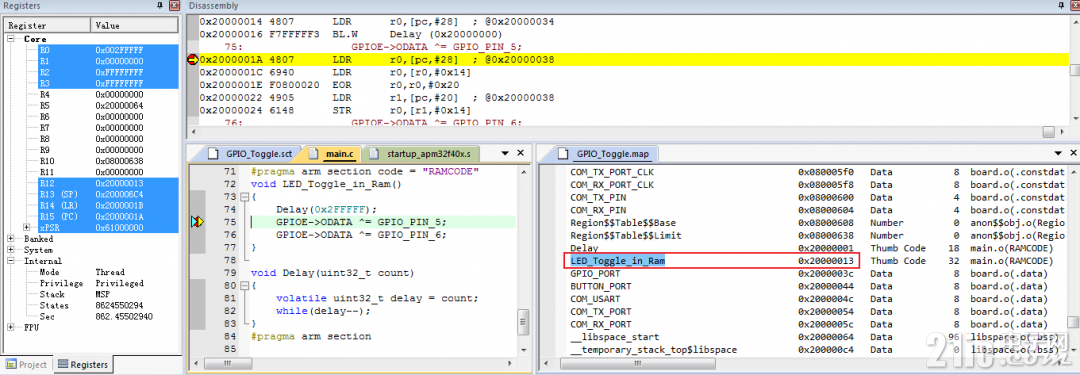This screenshot has height=375, width=1080.
Task: Click the Mode Thread entry
Action: pos(109,272)
